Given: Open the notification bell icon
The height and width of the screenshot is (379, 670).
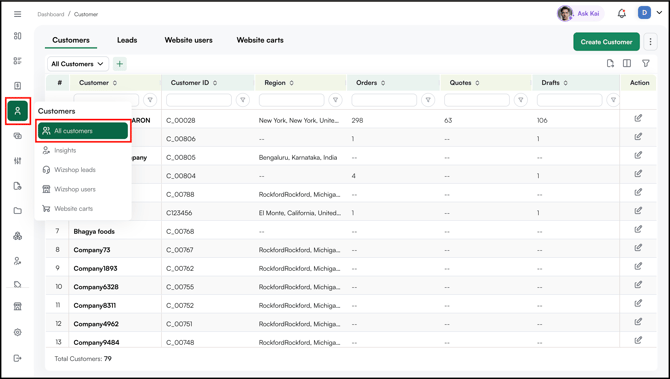Looking at the screenshot, I should click(622, 14).
